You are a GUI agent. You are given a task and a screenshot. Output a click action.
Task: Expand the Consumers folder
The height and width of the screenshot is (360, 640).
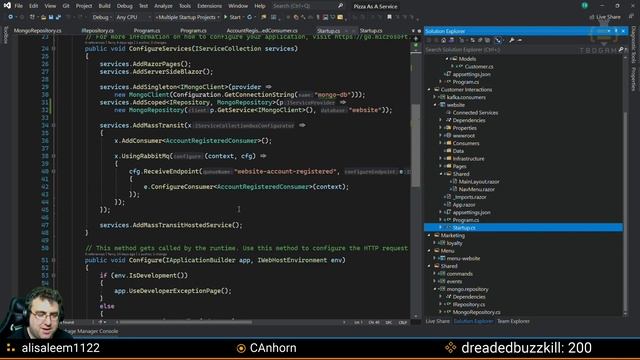(x=441, y=143)
